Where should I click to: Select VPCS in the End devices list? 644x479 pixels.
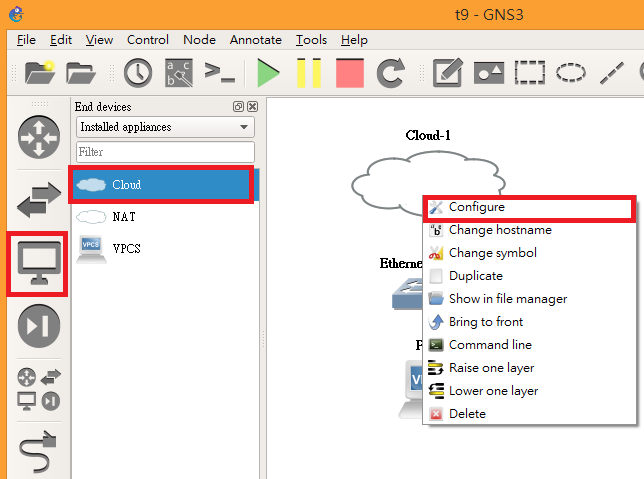pyautogui.click(x=165, y=249)
